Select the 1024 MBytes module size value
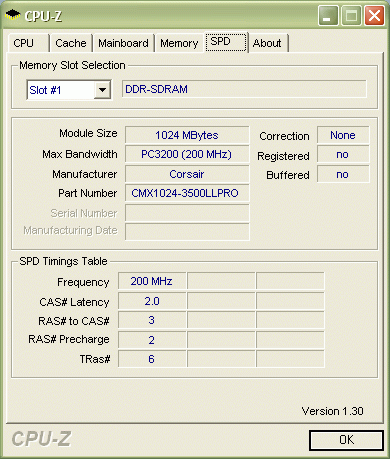Screen dimensions: 390x459 [x=187, y=135]
